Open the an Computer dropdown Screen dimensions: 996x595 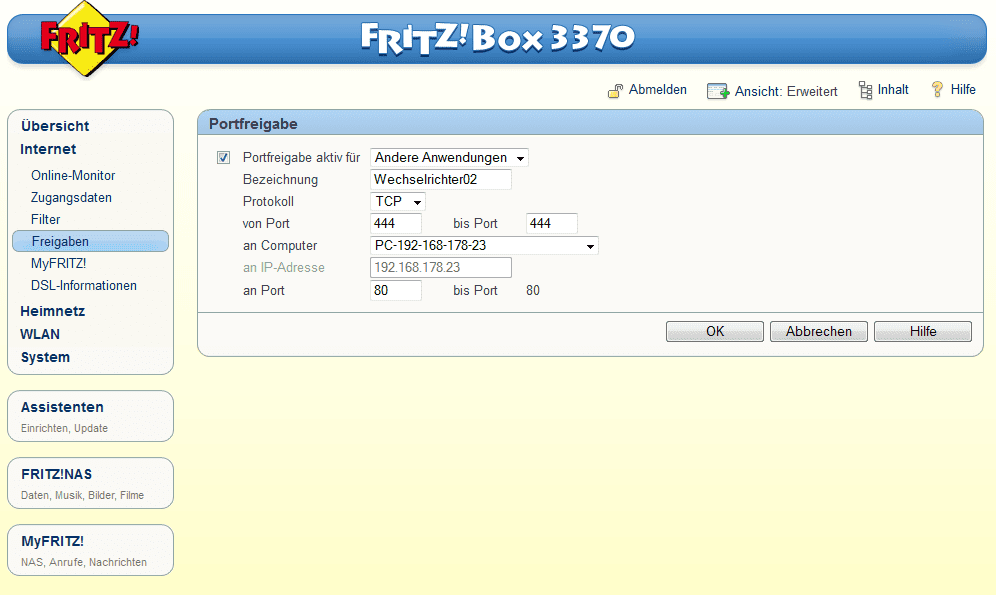484,246
